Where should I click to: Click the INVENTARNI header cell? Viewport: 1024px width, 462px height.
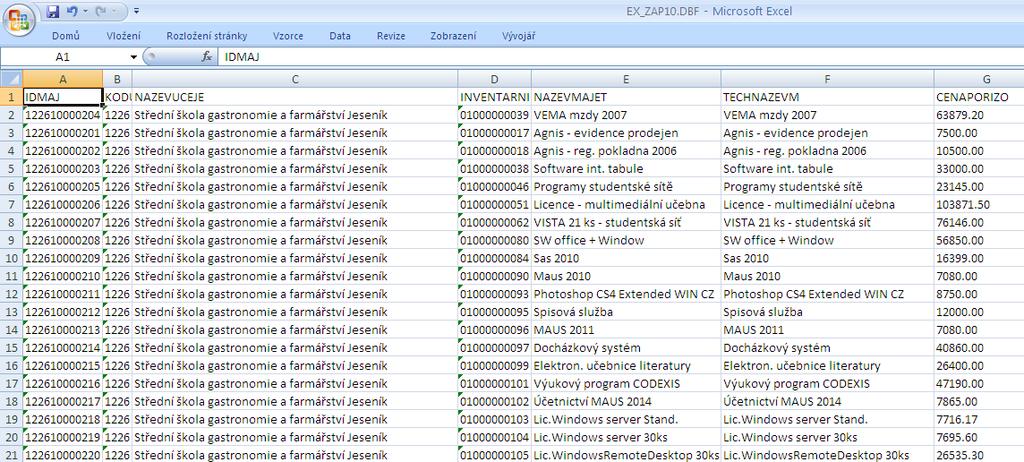click(494, 97)
